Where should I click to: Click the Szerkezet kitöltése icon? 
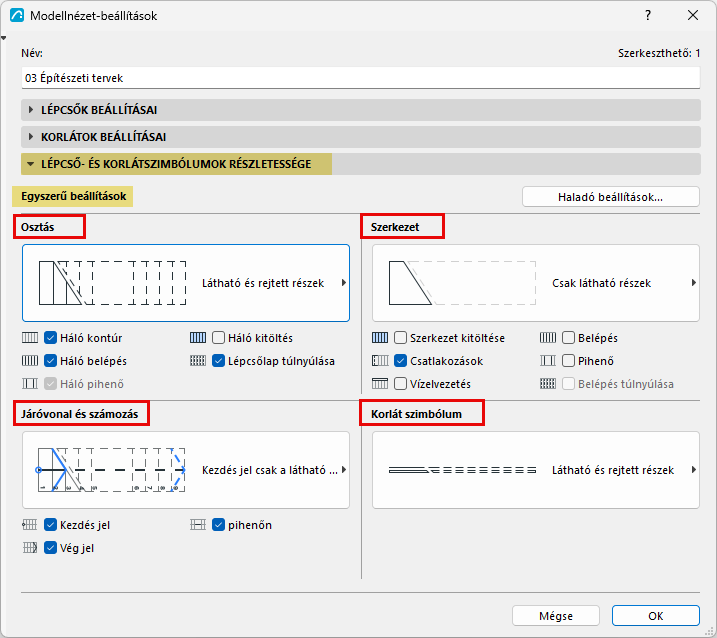click(380, 338)
